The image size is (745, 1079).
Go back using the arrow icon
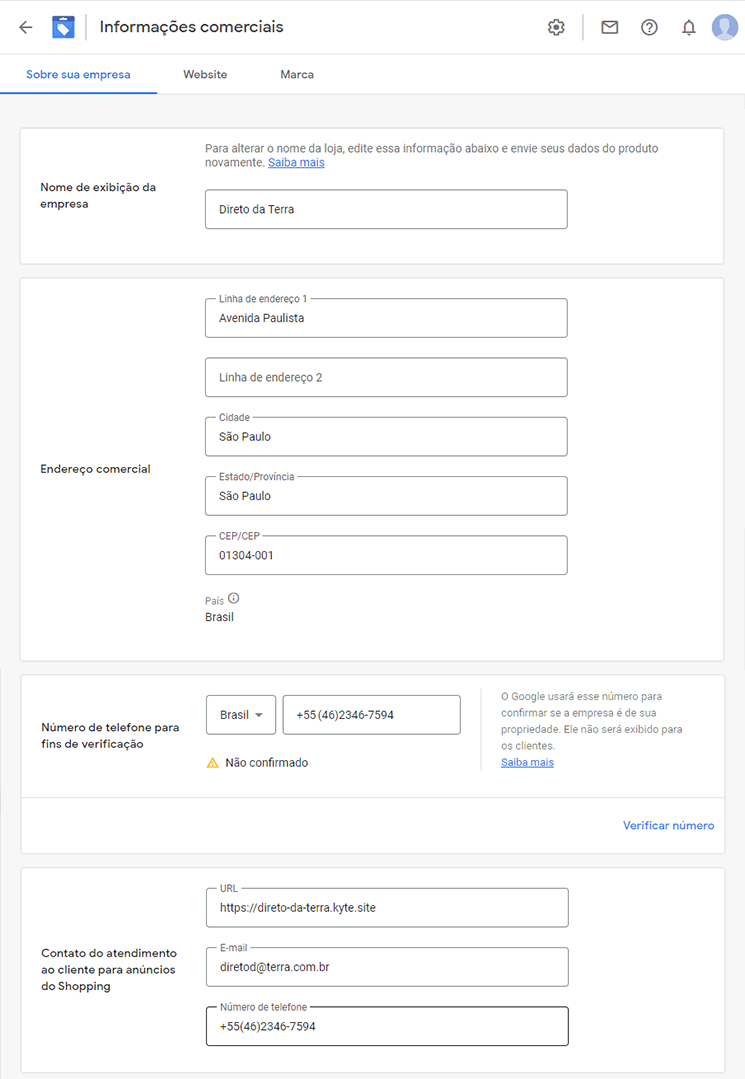pos(26,28)
